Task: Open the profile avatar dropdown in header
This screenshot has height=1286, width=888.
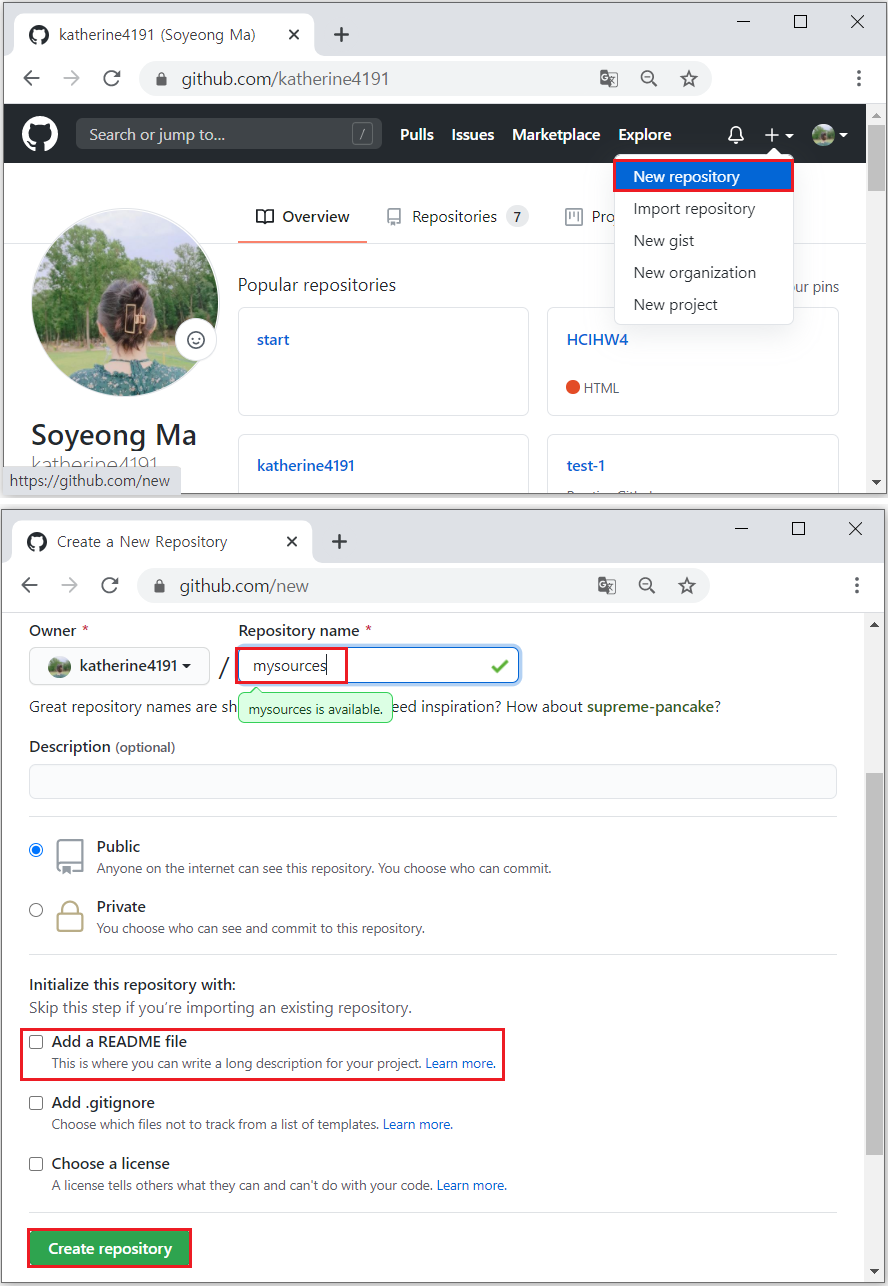Action: (830, 135)
